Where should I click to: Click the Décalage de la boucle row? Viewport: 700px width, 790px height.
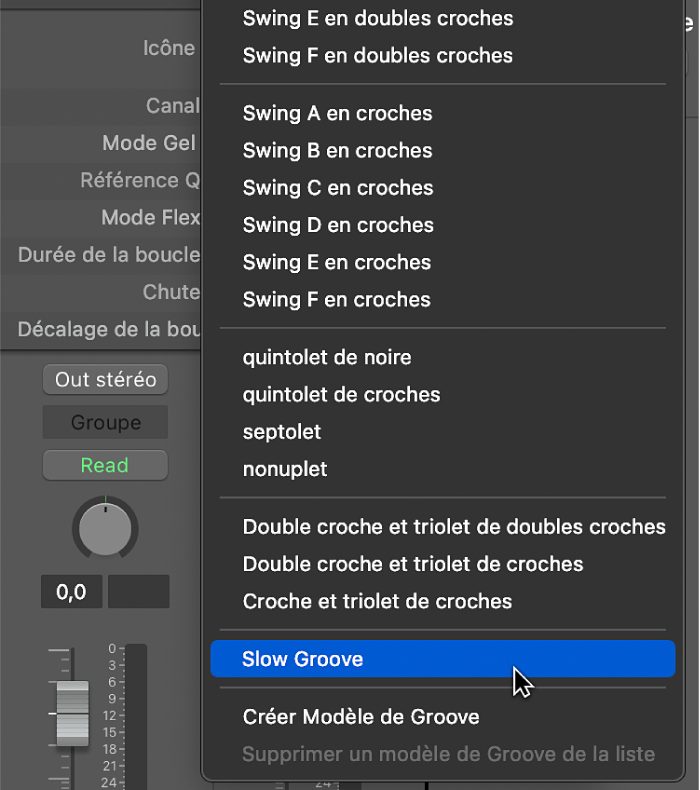(101, 330)
